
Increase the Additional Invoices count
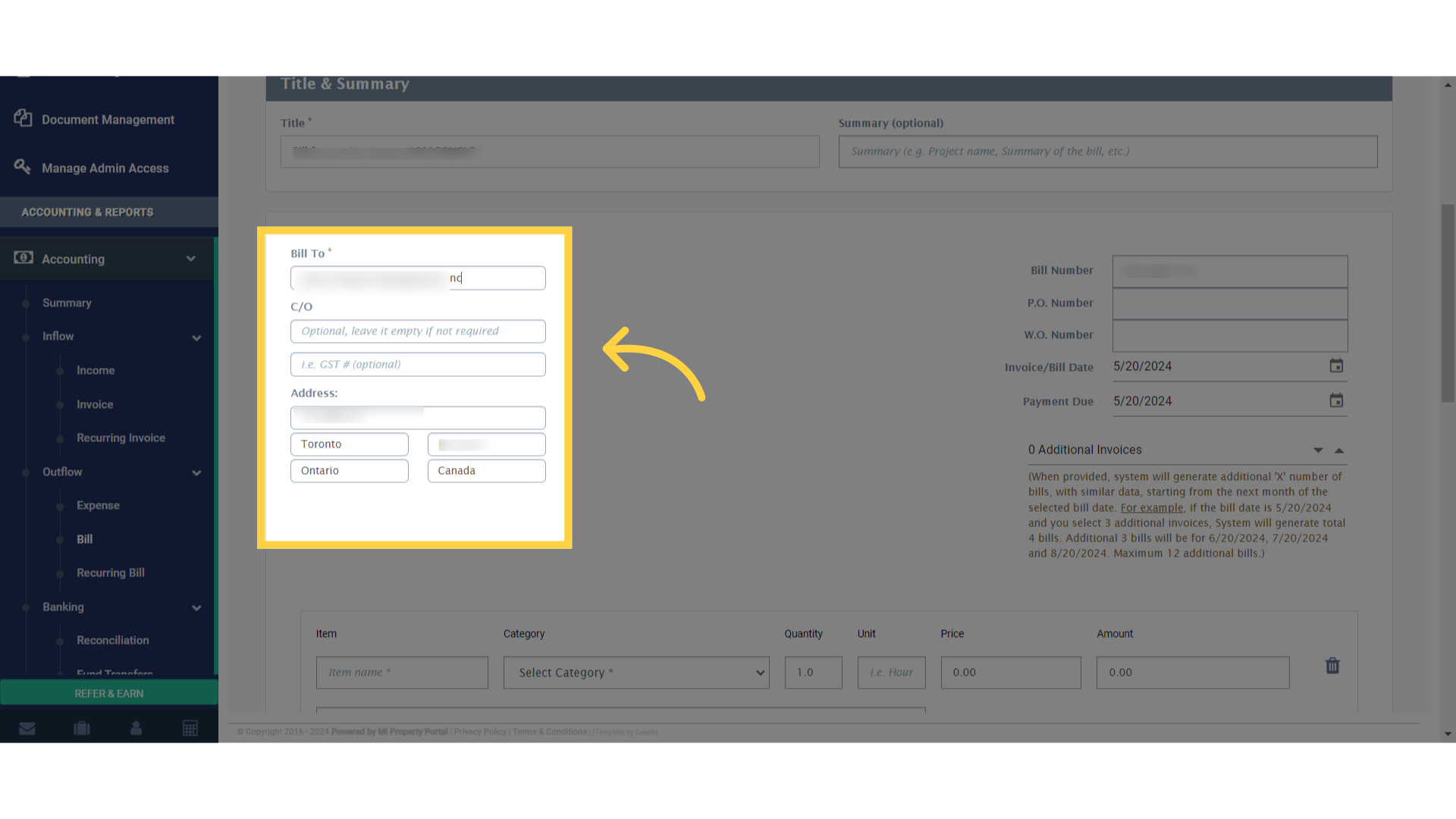point(1339,450)
